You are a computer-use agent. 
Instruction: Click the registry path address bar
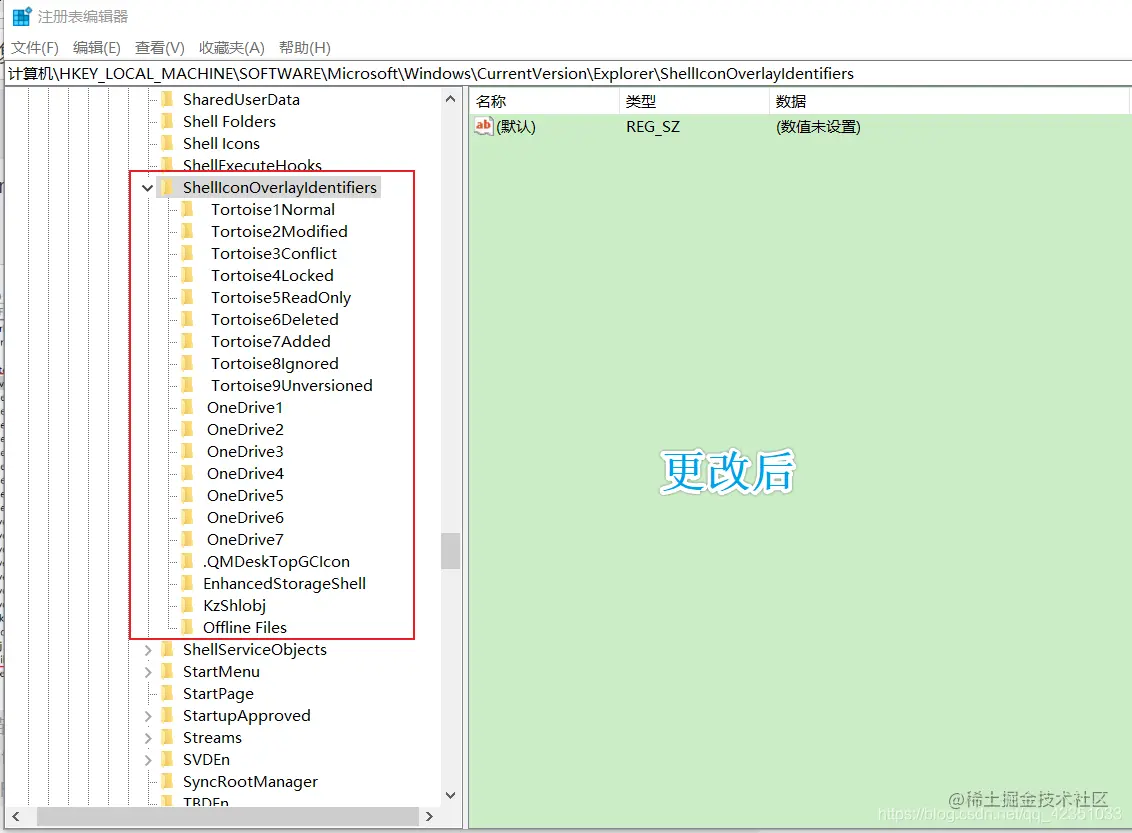pos(567,74)
